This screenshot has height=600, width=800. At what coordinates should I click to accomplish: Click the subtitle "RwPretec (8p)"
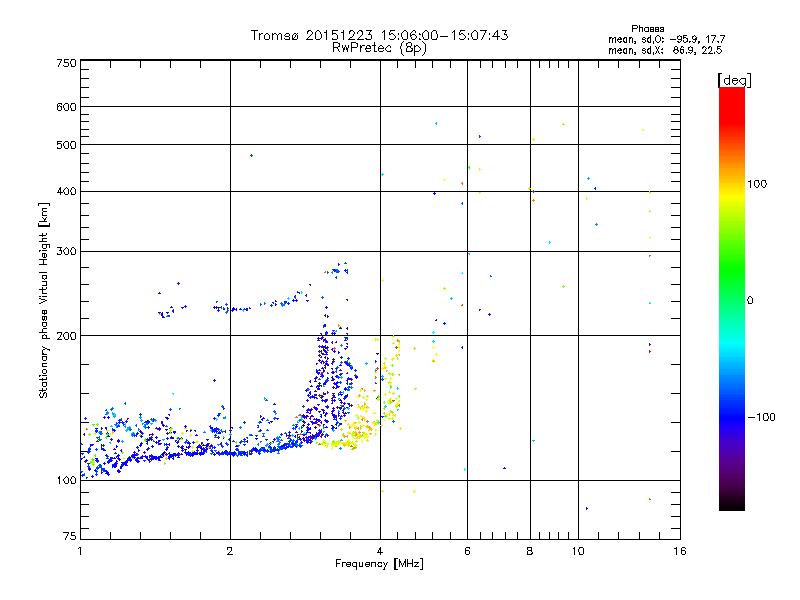click(379, 48)
